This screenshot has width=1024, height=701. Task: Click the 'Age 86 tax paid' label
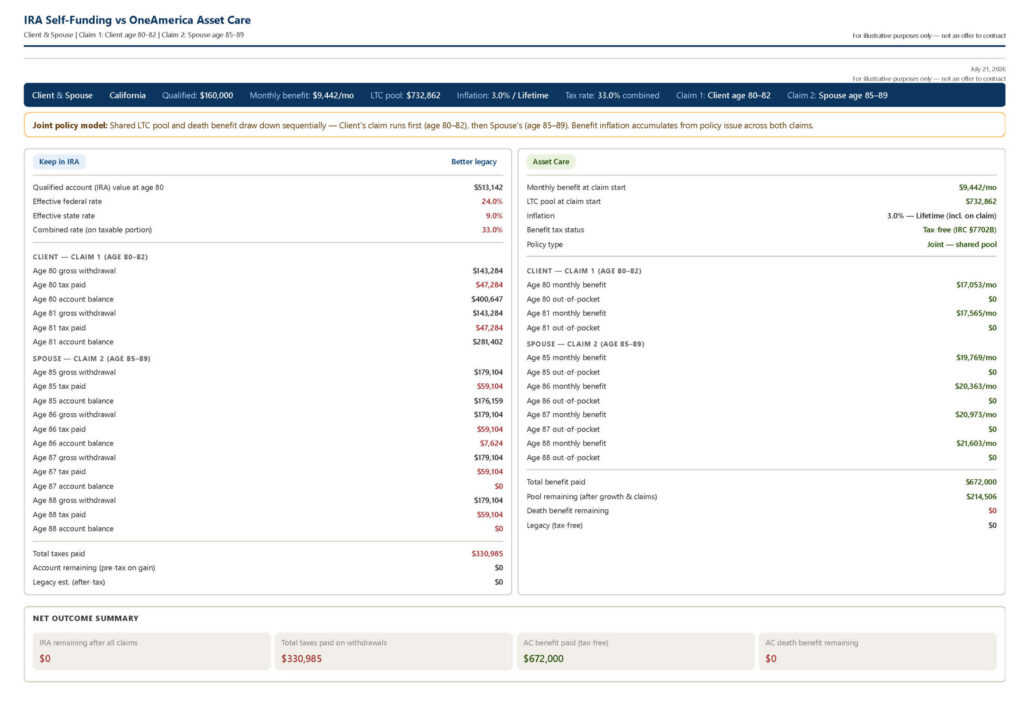click(59, 429)
